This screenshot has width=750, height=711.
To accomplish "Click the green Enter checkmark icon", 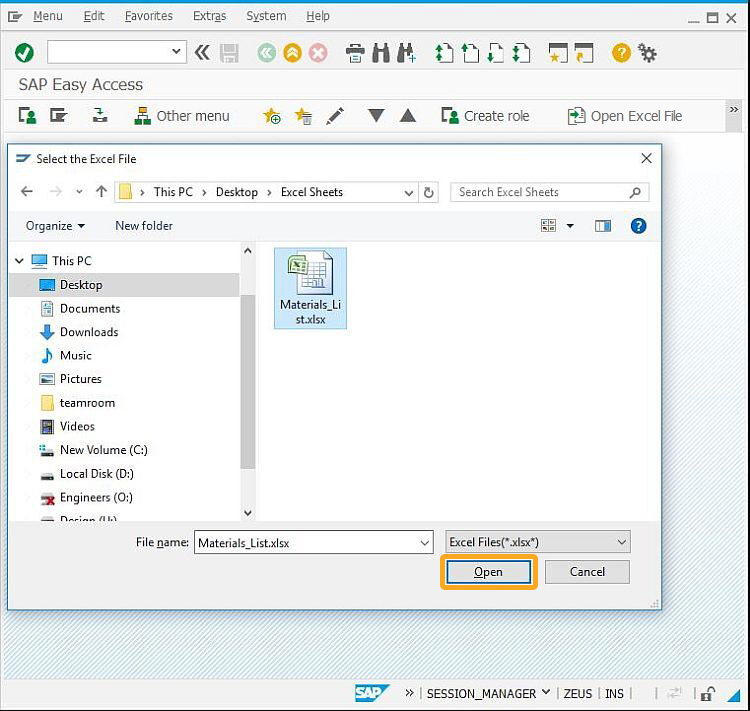I will tap(24, 53).
